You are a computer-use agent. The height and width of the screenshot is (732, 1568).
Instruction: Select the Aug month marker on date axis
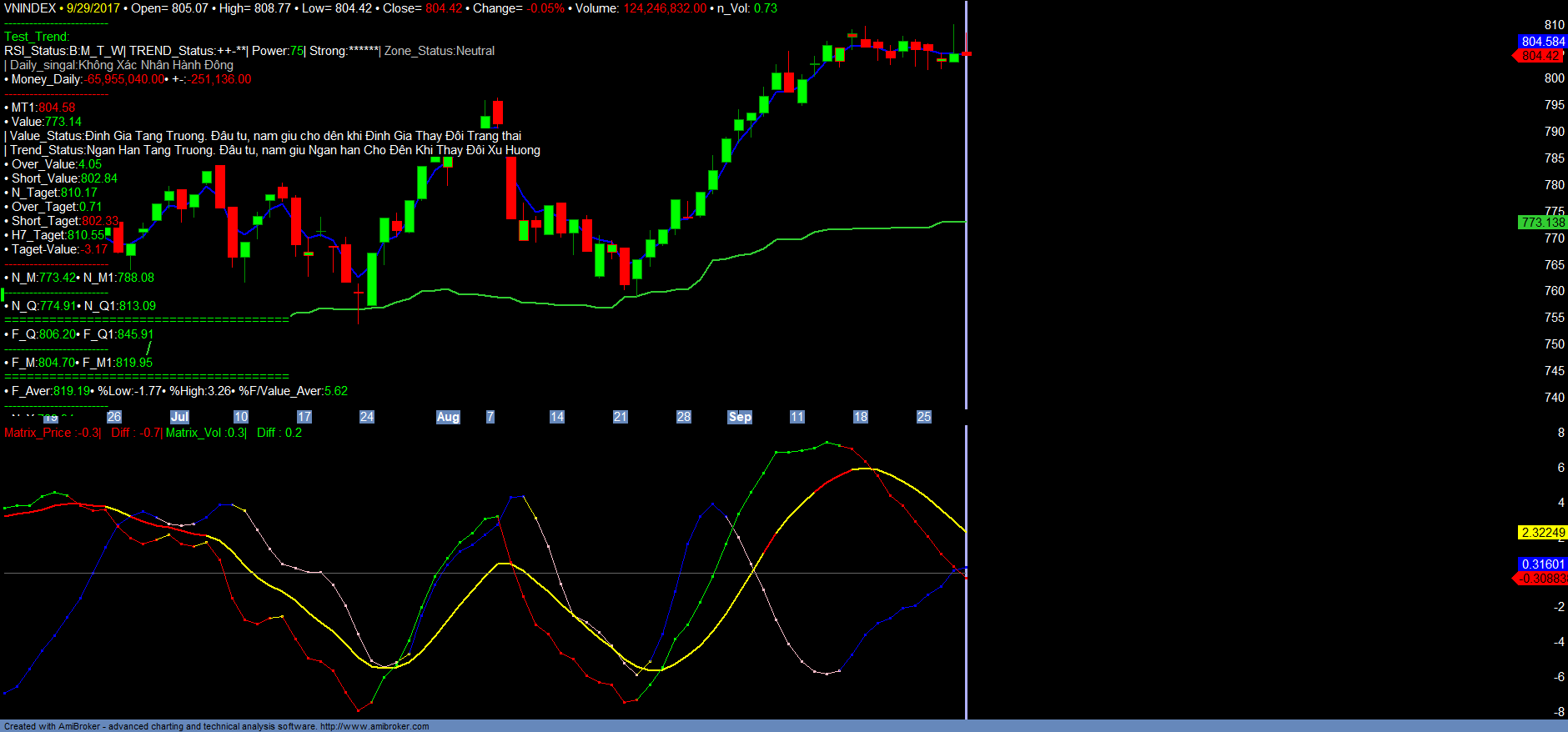[x=448, y=417]
